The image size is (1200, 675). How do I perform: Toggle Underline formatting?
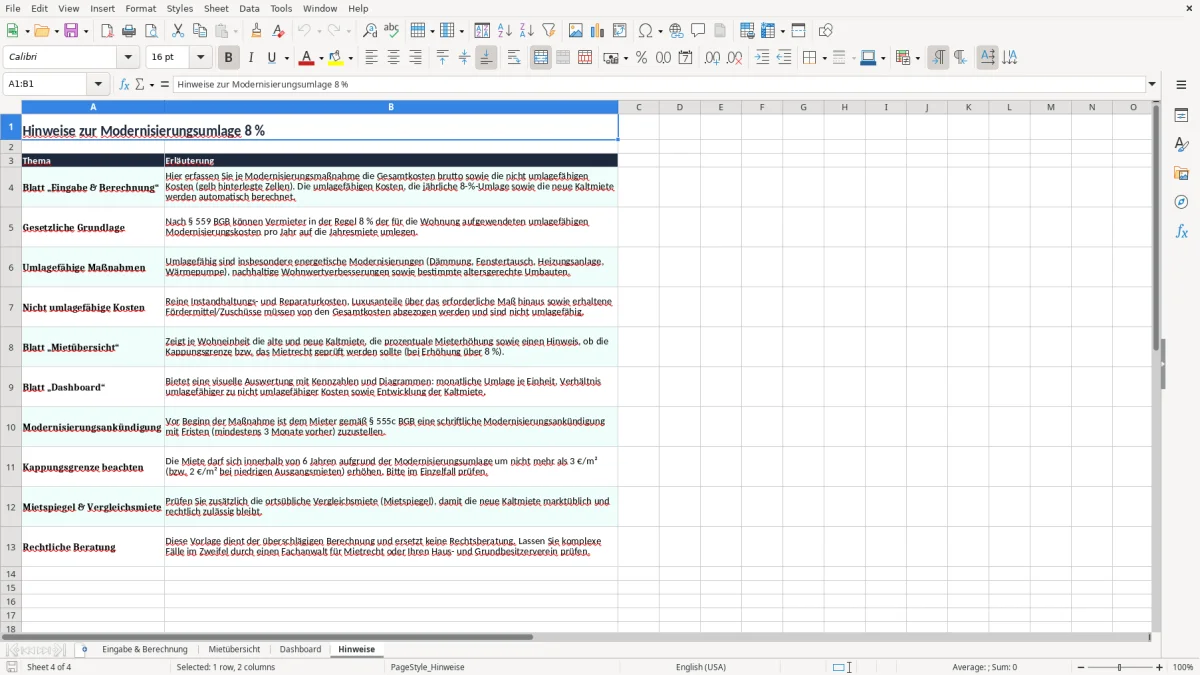click(271, 58)
